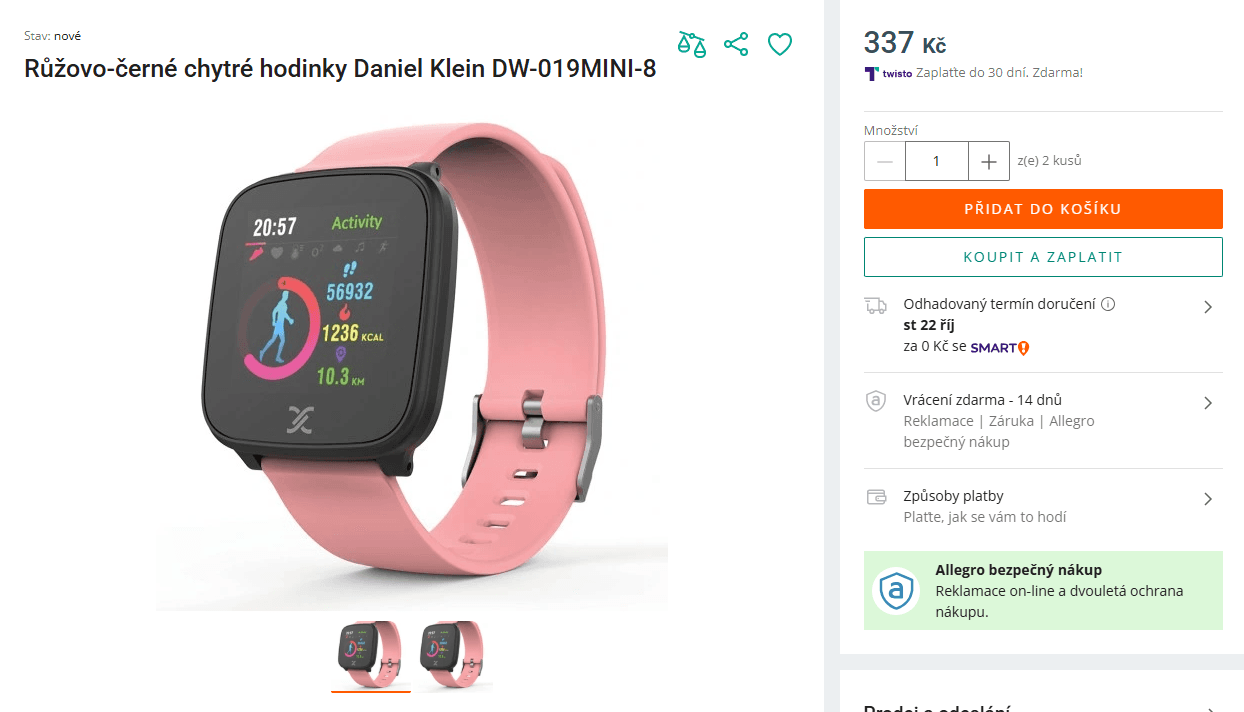This screenshot has width=1244, height=712.
Task: Click the SMART! link
Action: [x=1000, y=347]
